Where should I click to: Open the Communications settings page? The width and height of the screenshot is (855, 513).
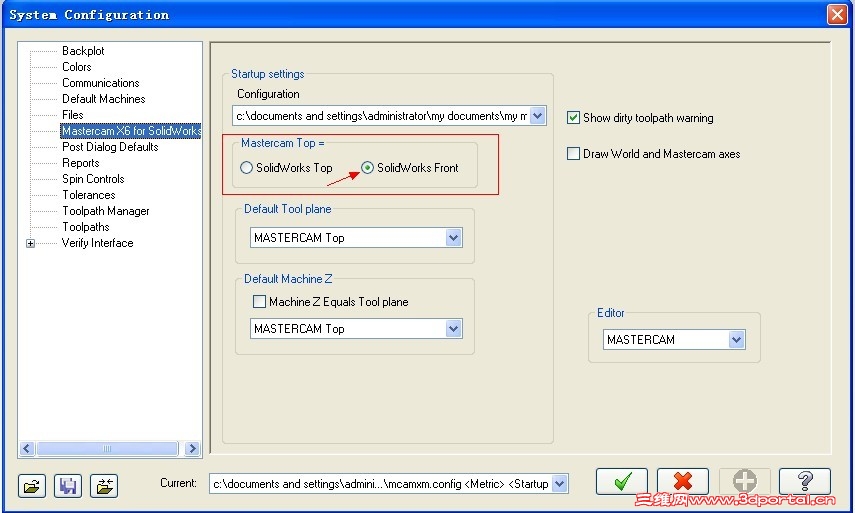tap(101, 83)
